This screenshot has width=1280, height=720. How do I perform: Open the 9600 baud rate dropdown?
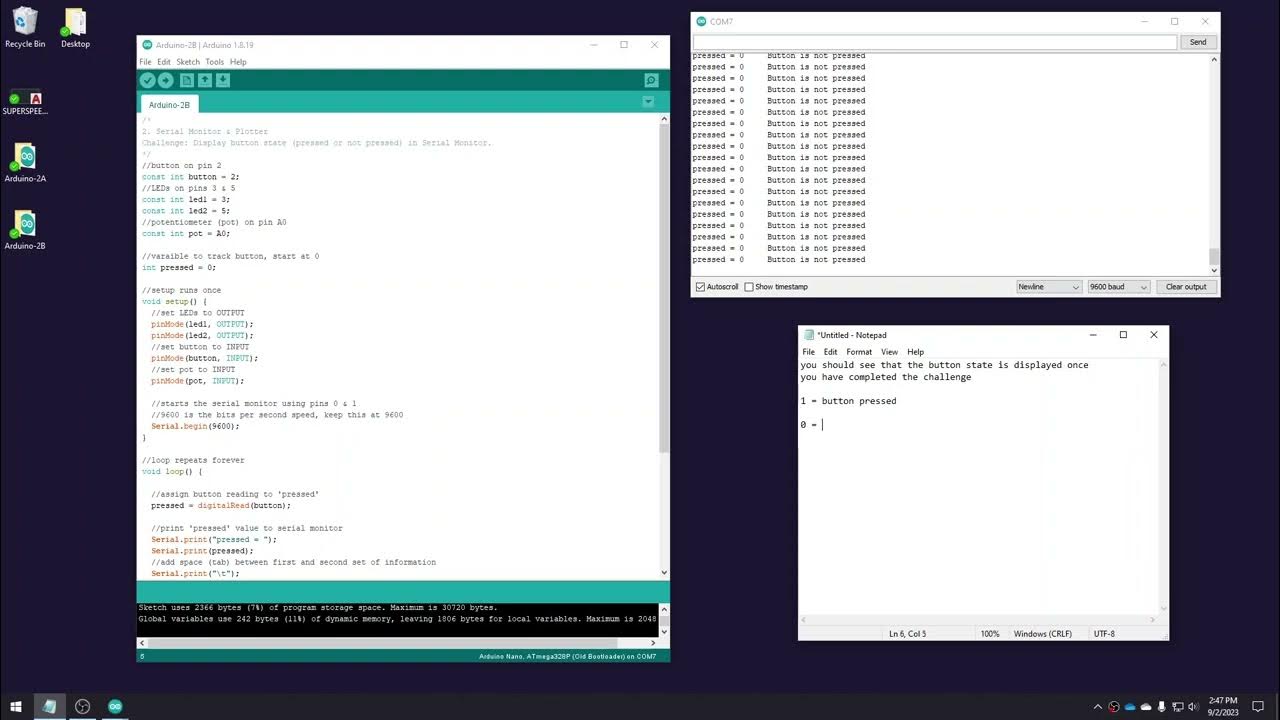tap(1119, 287)
